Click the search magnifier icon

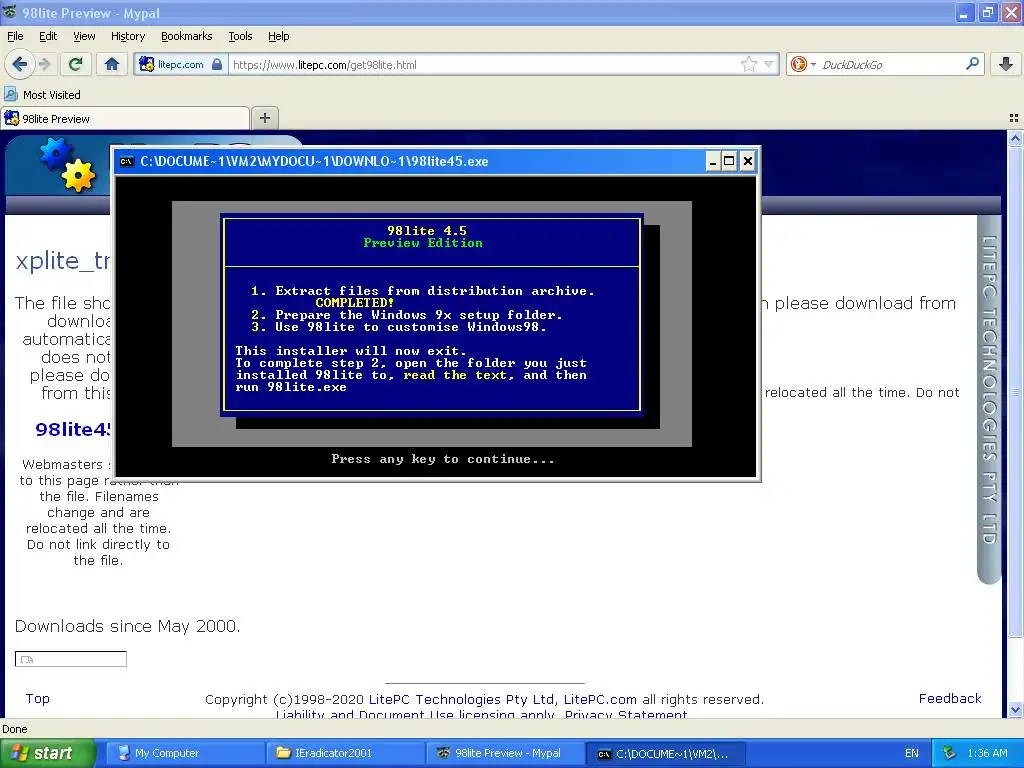pos(972,63)
